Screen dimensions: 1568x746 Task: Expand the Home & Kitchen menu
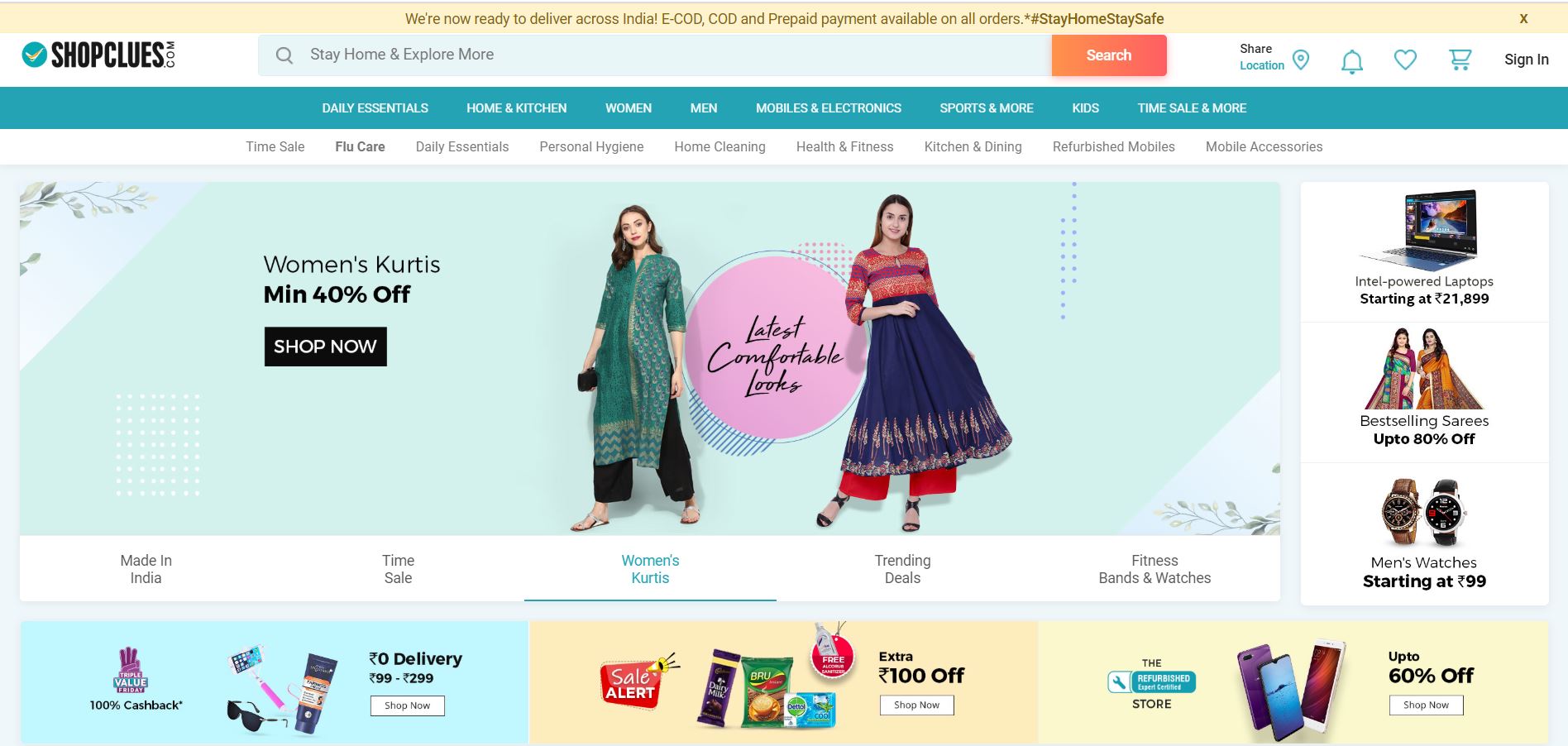point(516,108)
